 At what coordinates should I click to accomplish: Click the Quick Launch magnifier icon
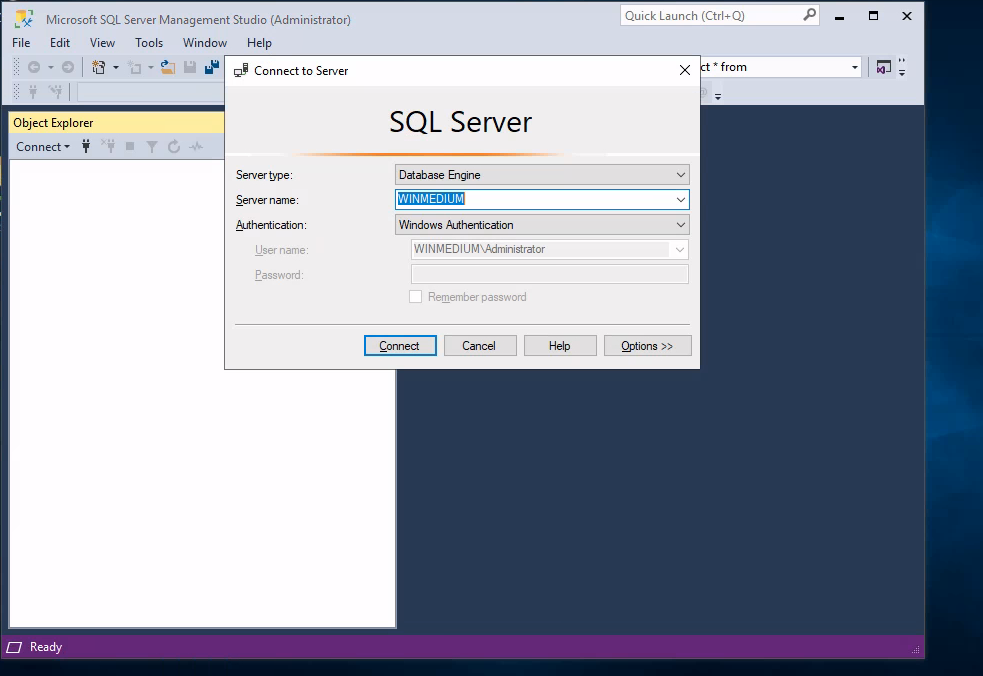point(809,16)
